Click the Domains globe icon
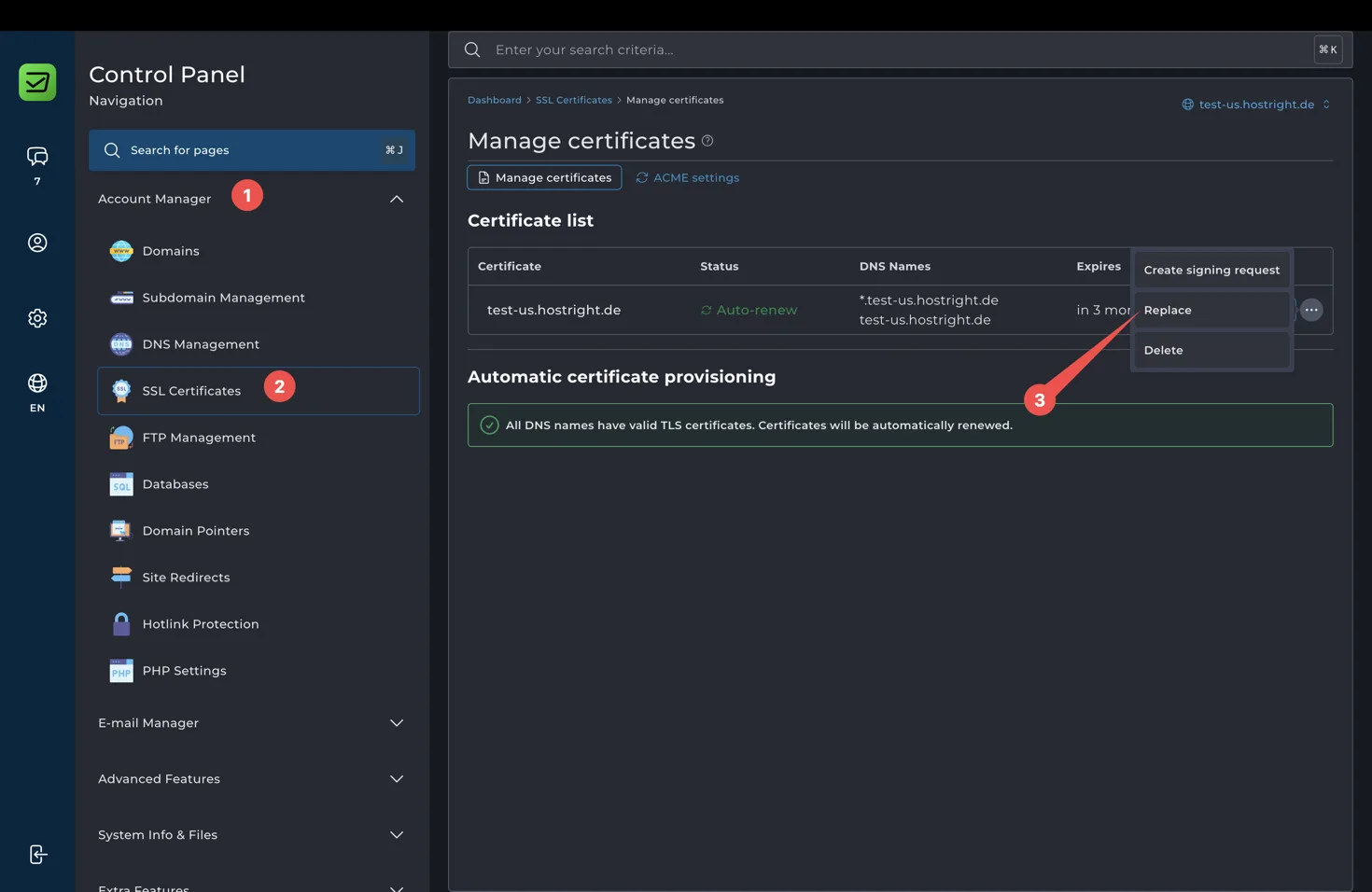The height and width of the screenshot is (892, 1372). coord(121,251)
